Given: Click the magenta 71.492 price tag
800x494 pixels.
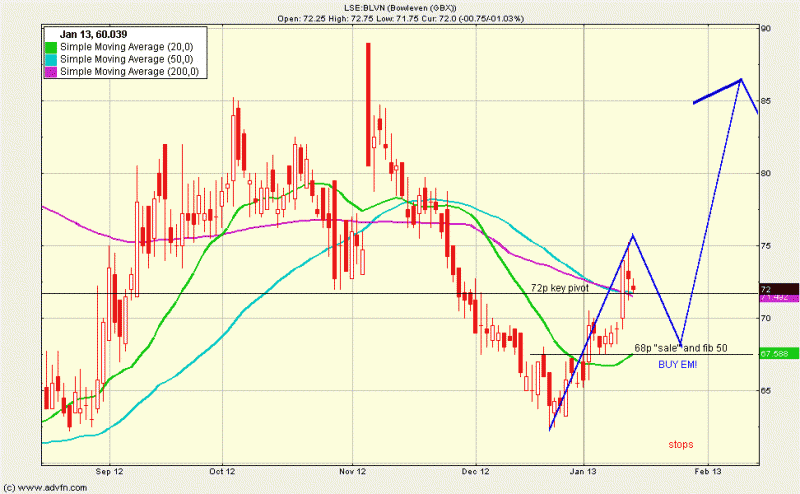Looking at the screenshot, I should point(778,298).
